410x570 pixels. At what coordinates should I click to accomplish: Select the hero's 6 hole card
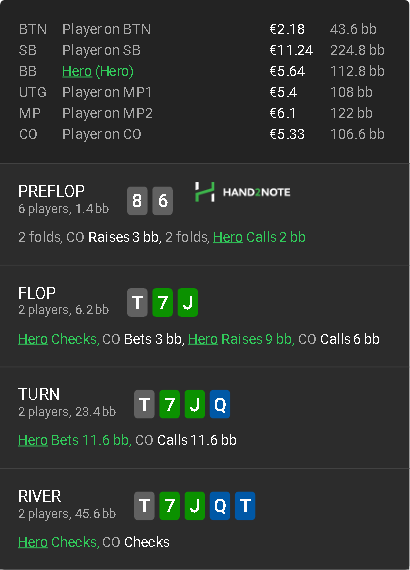162,201
